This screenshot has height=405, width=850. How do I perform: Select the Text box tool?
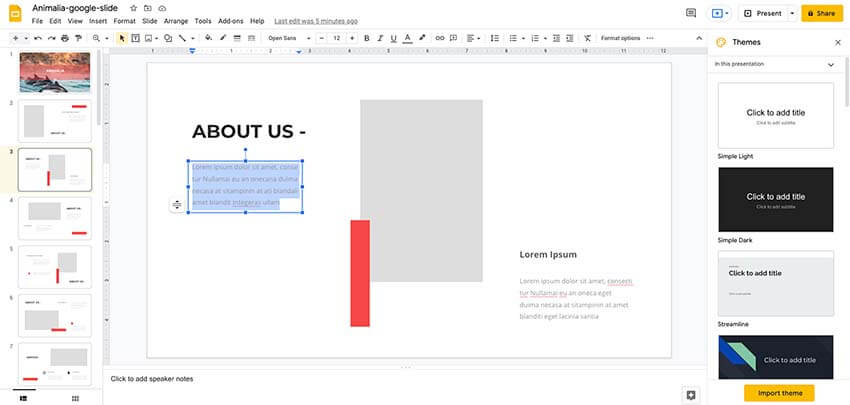135,38
